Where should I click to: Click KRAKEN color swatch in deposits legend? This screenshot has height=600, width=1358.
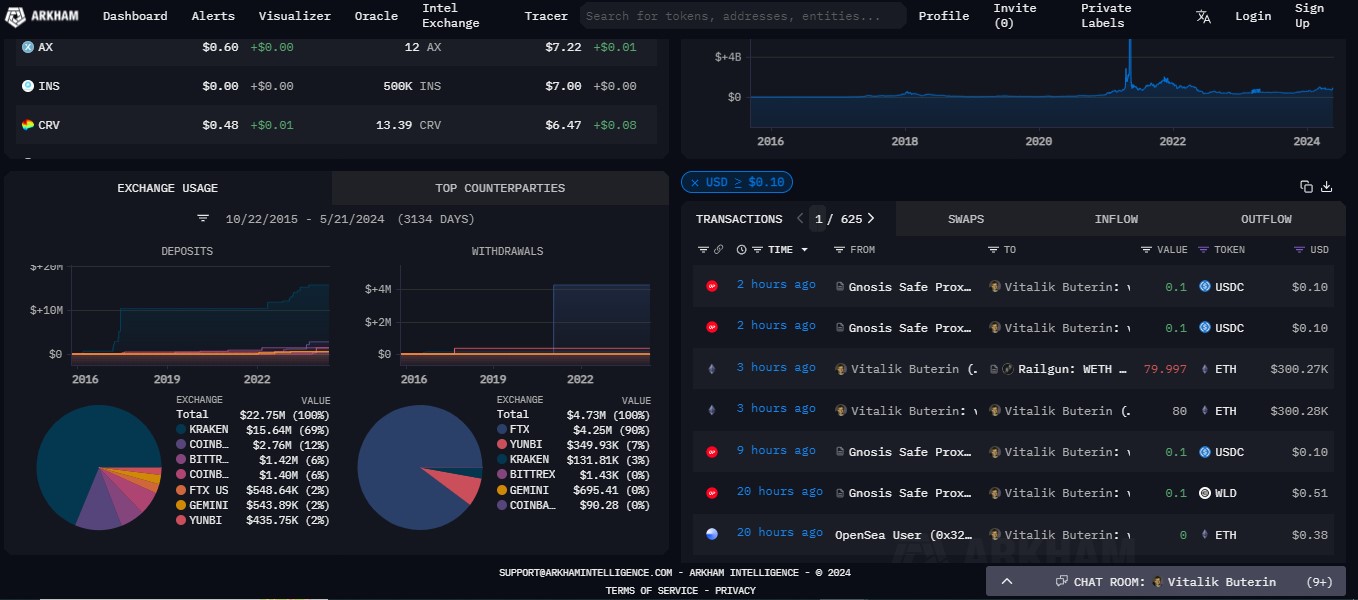coord(181,429)
